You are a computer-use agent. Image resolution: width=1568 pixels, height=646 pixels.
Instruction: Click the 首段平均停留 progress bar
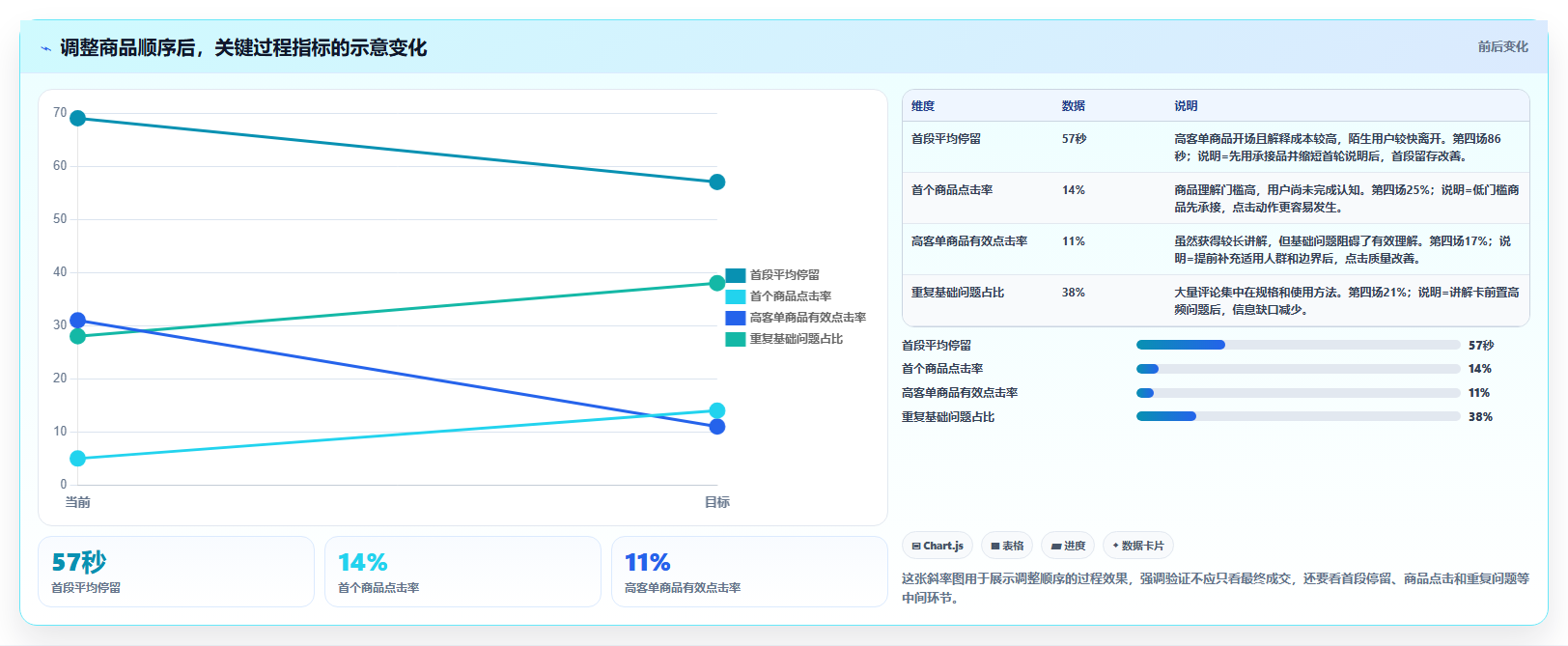1299,345
